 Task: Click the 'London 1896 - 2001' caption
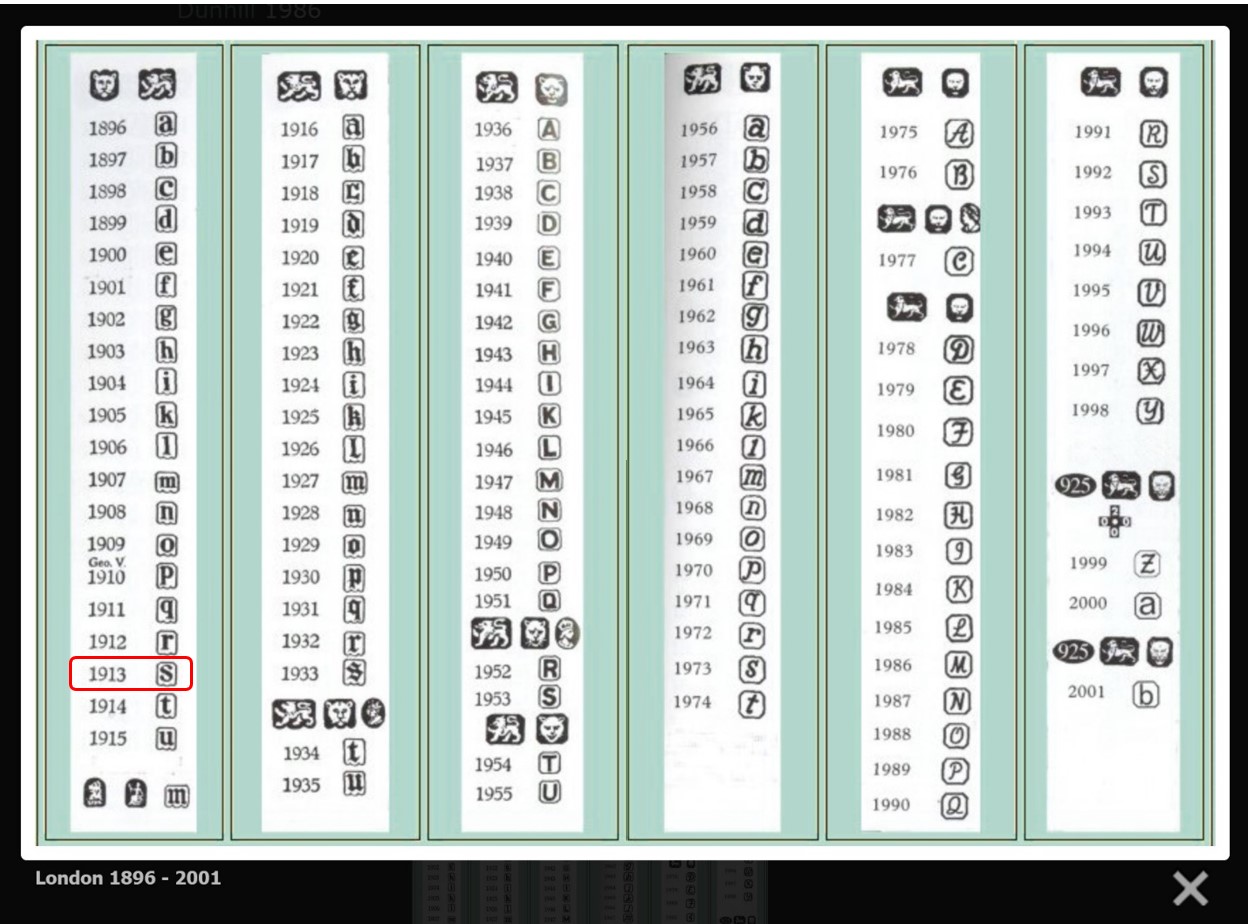(x=128, y=878)
